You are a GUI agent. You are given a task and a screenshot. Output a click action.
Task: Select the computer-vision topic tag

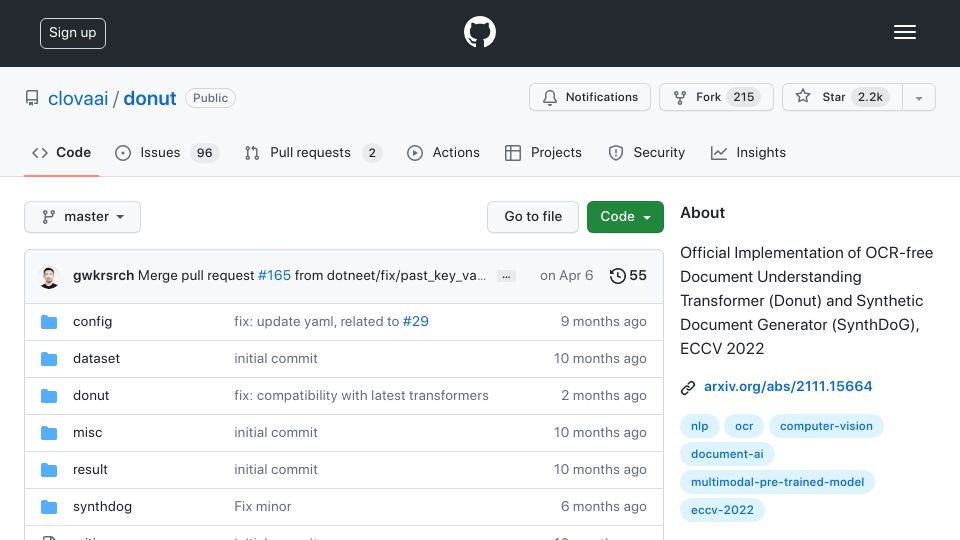click(826, 426)
